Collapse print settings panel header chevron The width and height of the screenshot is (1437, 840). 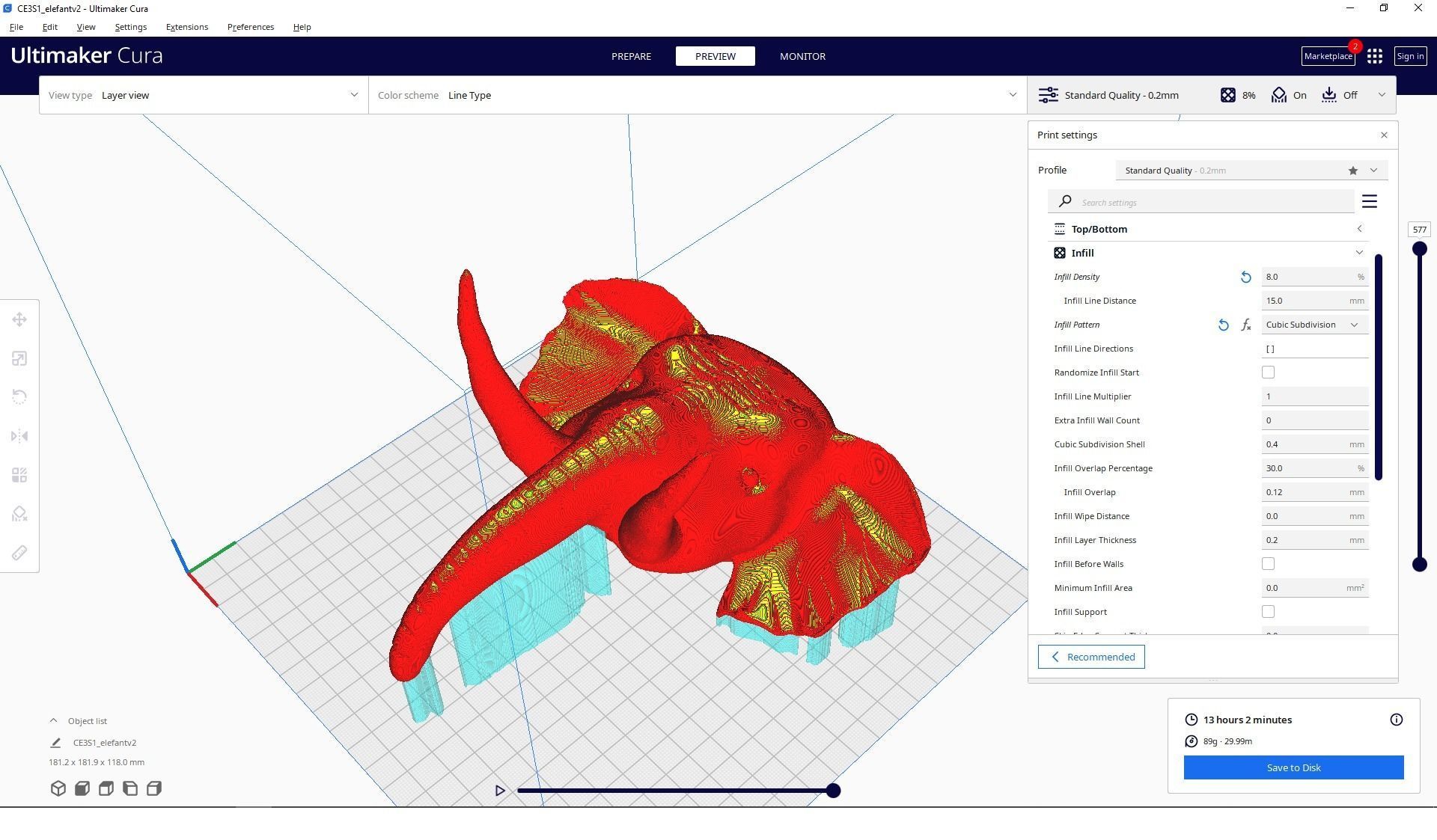click(1382, 95)
